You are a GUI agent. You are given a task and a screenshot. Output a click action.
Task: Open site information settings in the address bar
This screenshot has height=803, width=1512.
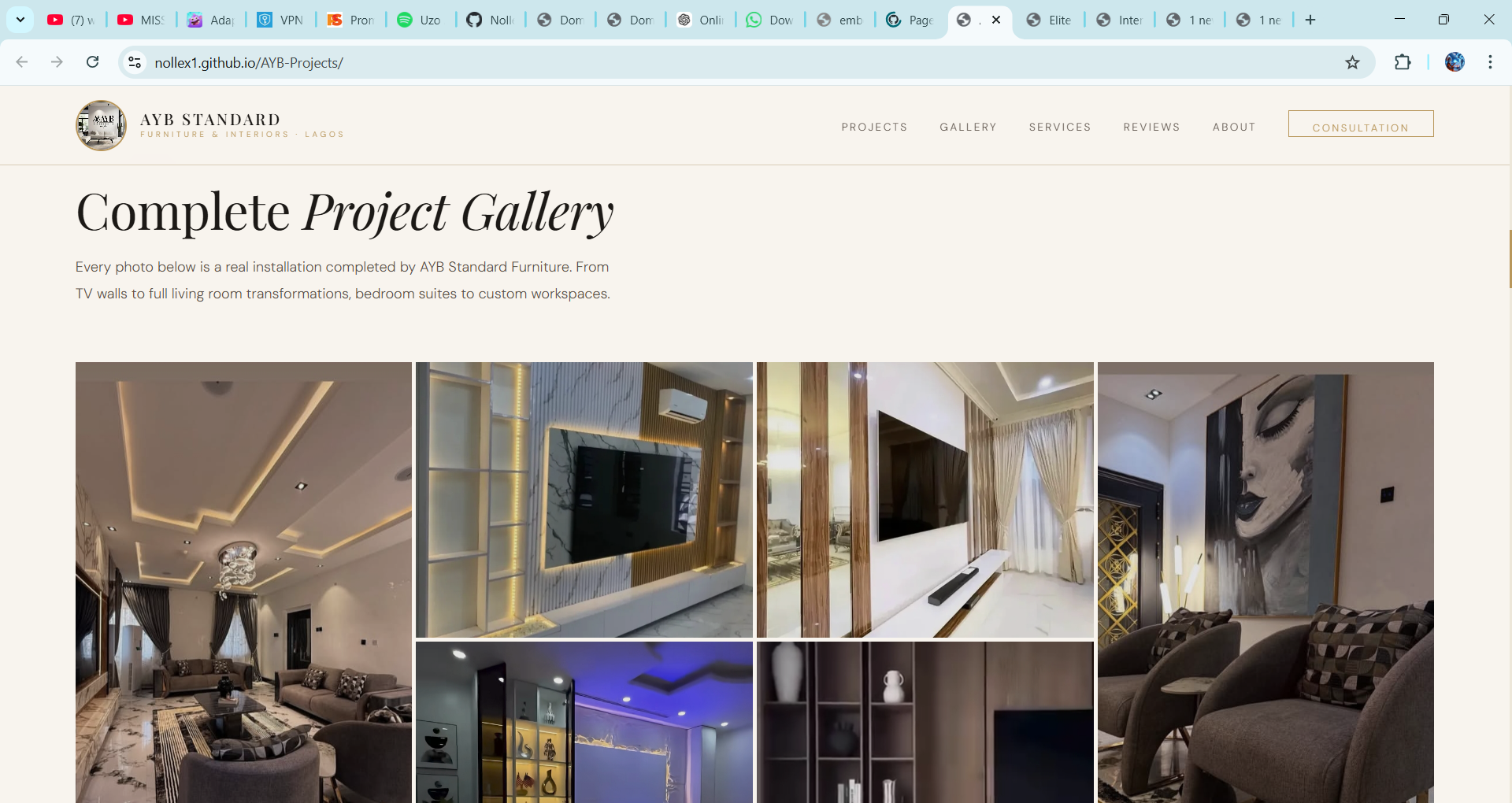134,62
